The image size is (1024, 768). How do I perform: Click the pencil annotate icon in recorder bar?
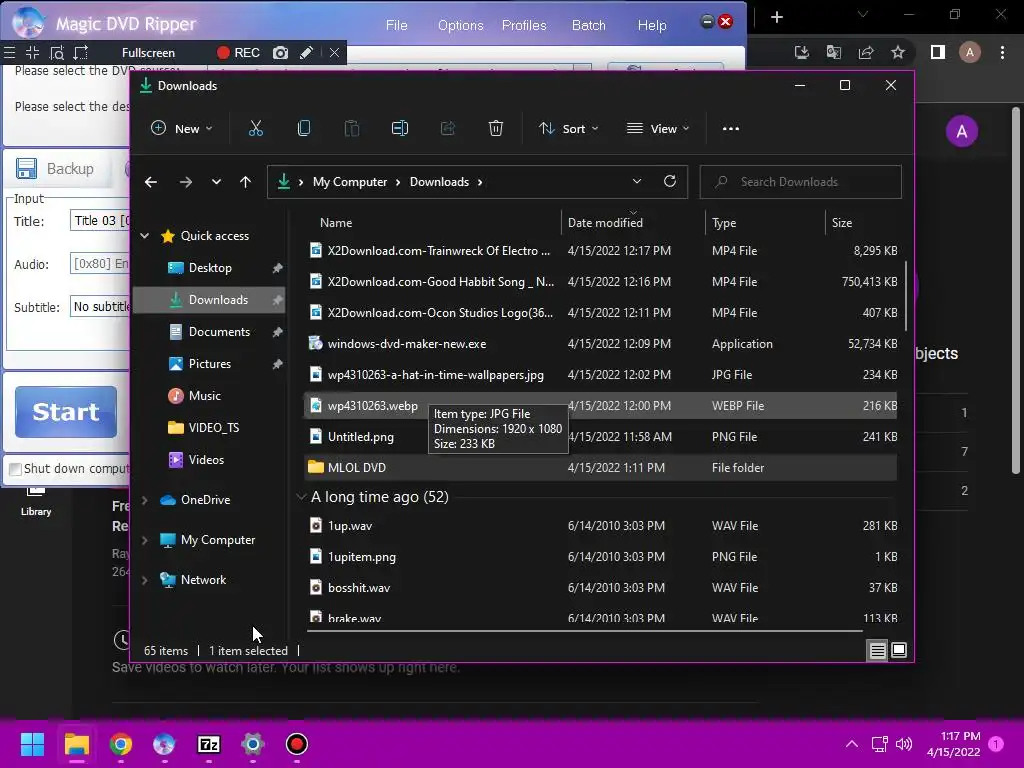[x=306, y=53]
